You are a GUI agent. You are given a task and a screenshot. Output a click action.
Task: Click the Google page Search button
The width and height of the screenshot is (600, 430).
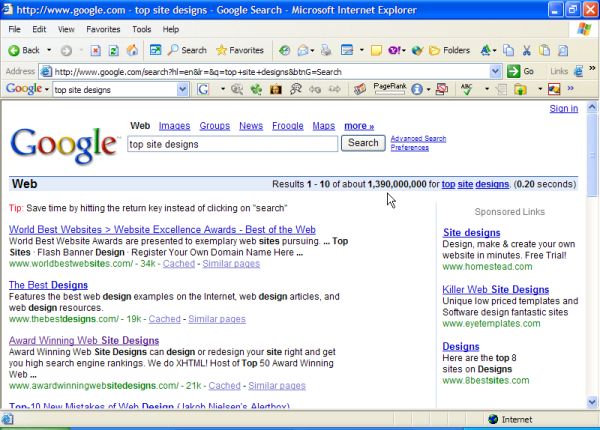tap(363, 143)
